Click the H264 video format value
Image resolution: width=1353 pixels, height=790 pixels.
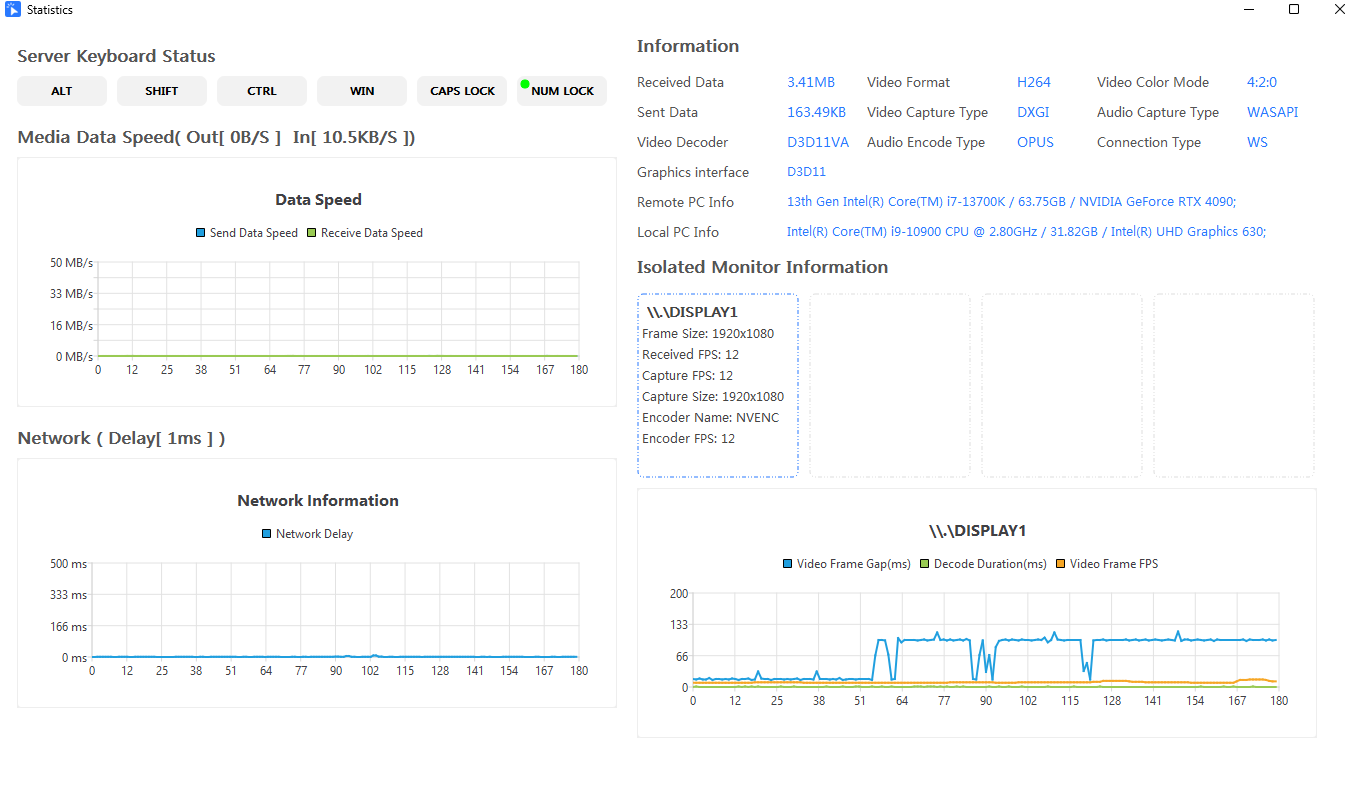click(x=1034, y=82)
